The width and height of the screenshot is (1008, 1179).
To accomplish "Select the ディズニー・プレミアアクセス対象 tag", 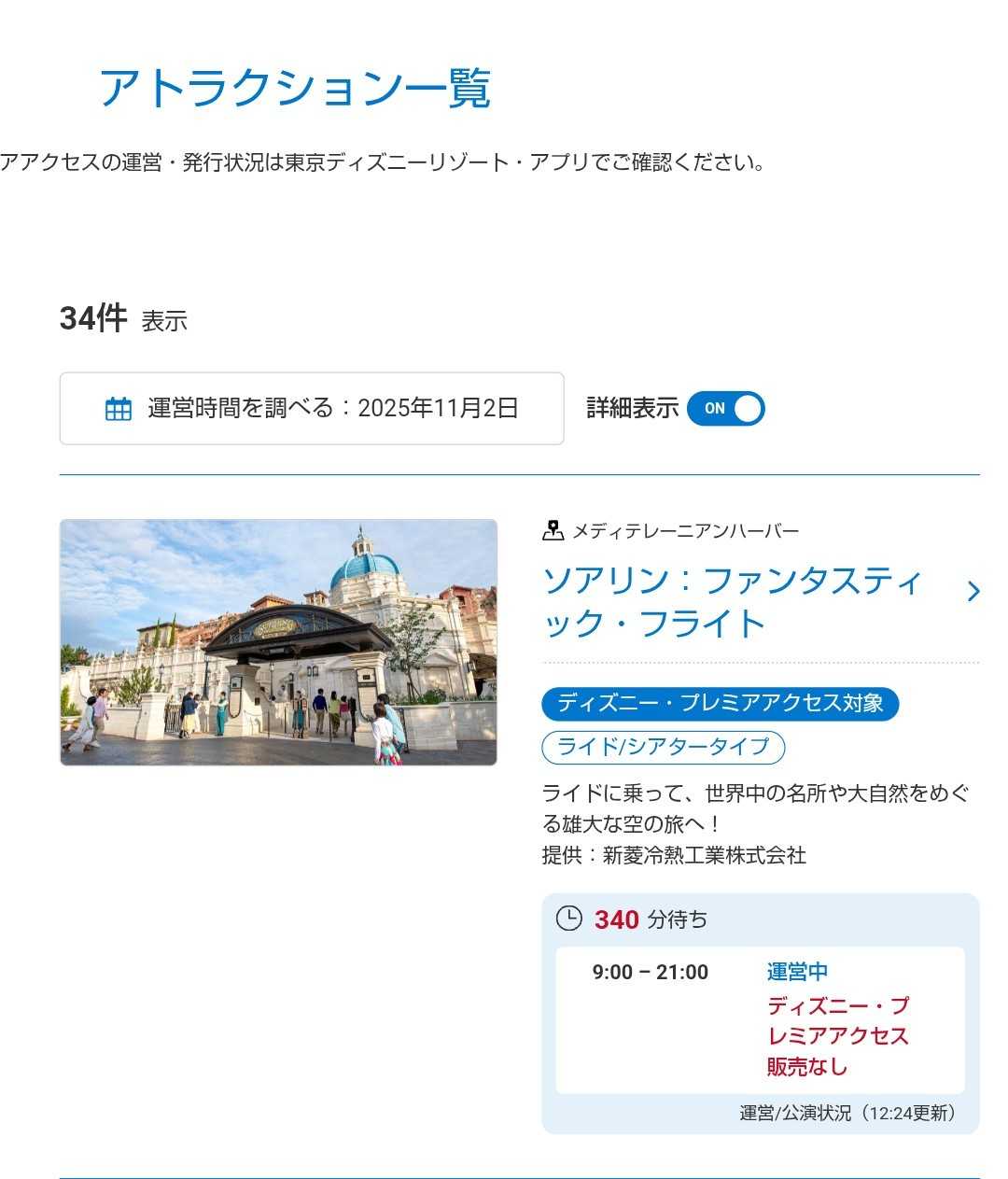I will (720, 704).
